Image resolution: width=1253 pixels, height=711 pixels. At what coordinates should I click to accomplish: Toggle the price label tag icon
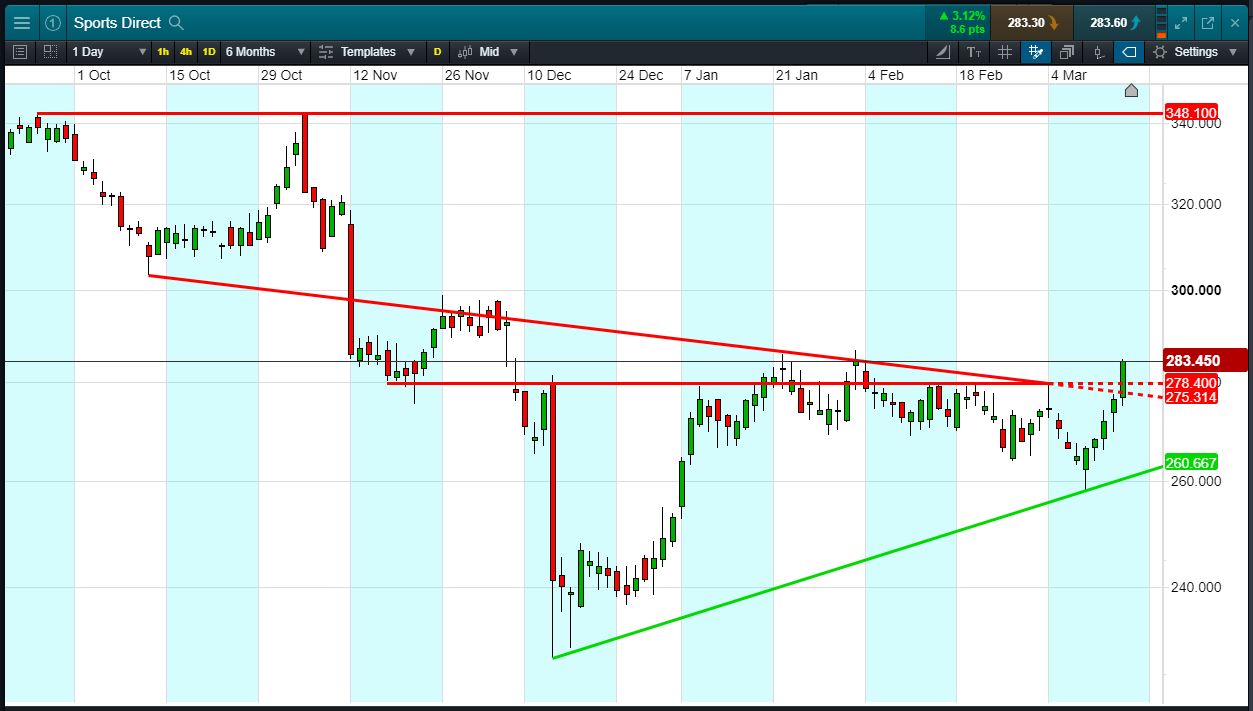click(x=1129, y=51)
